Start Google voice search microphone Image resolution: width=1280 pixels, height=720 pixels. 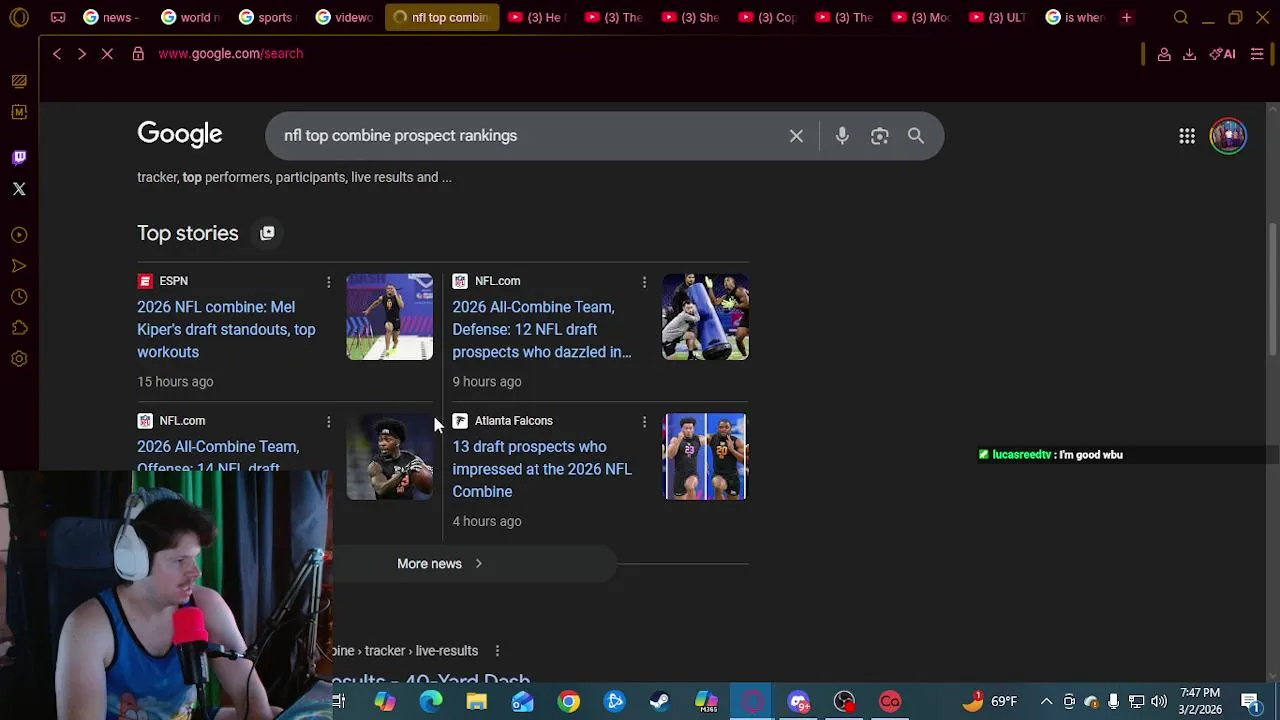tap(842, 136)
